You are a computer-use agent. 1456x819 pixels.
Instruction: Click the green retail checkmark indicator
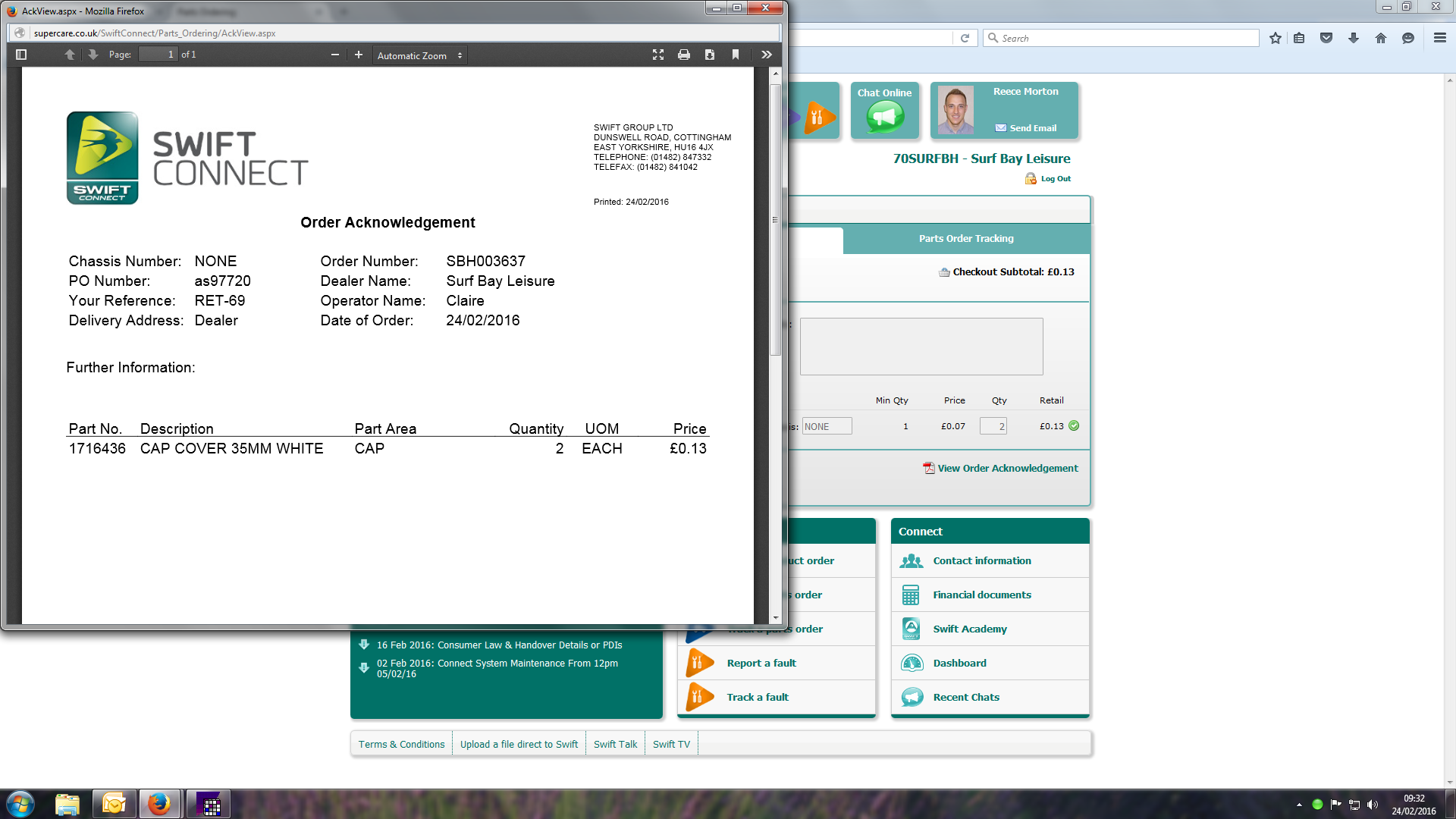[x=1074, y=426]
